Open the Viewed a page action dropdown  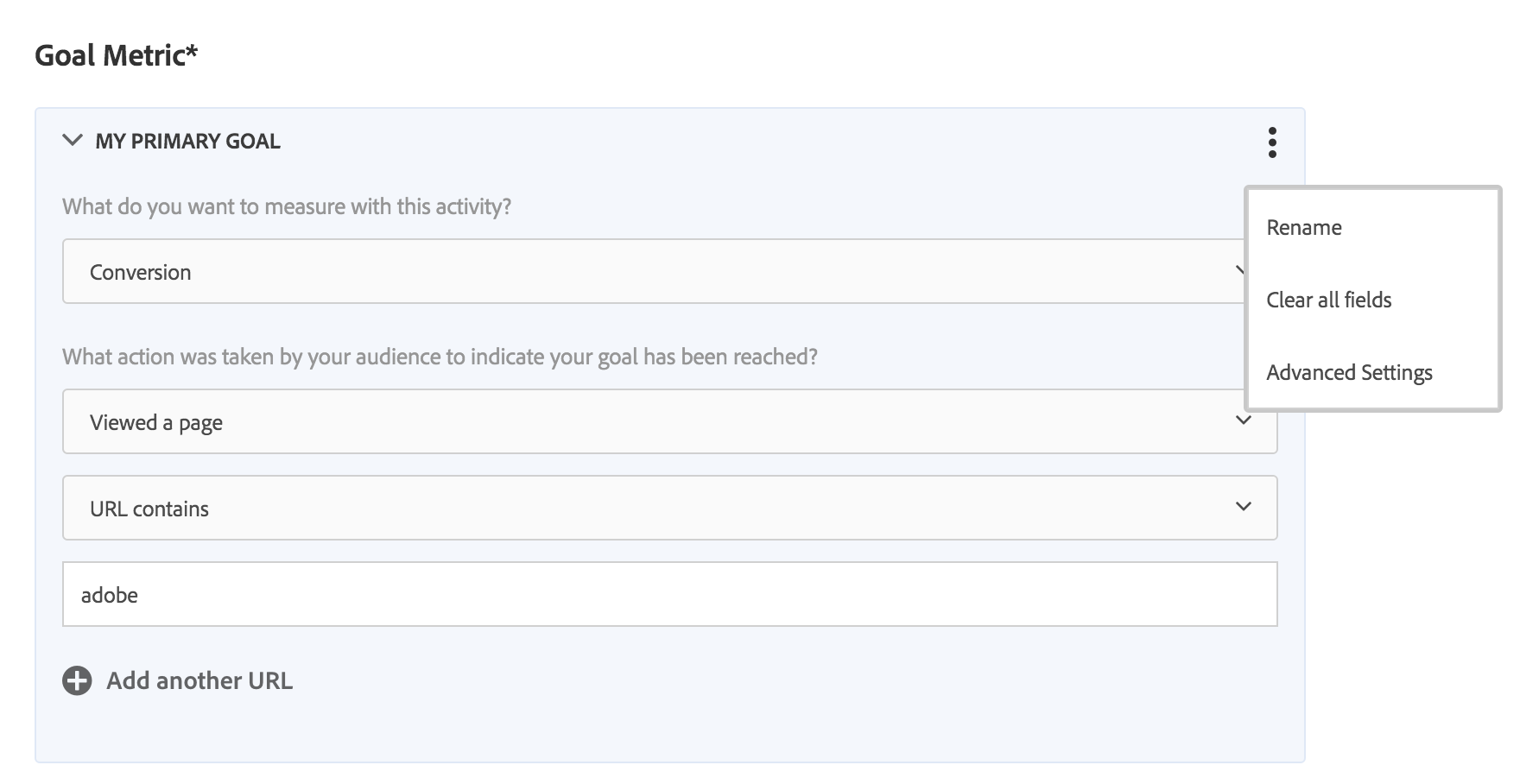pyautogui.click(x=605, y=421)
